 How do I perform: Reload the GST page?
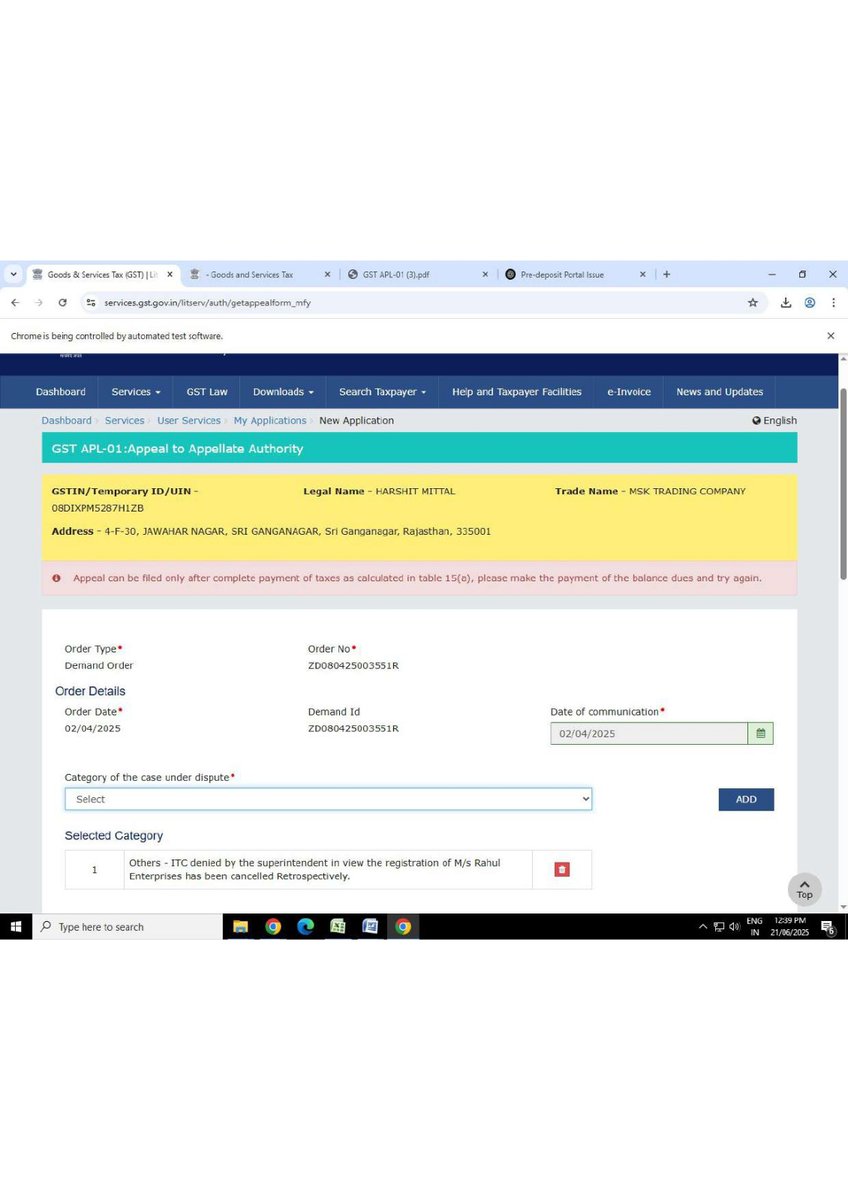63,302
